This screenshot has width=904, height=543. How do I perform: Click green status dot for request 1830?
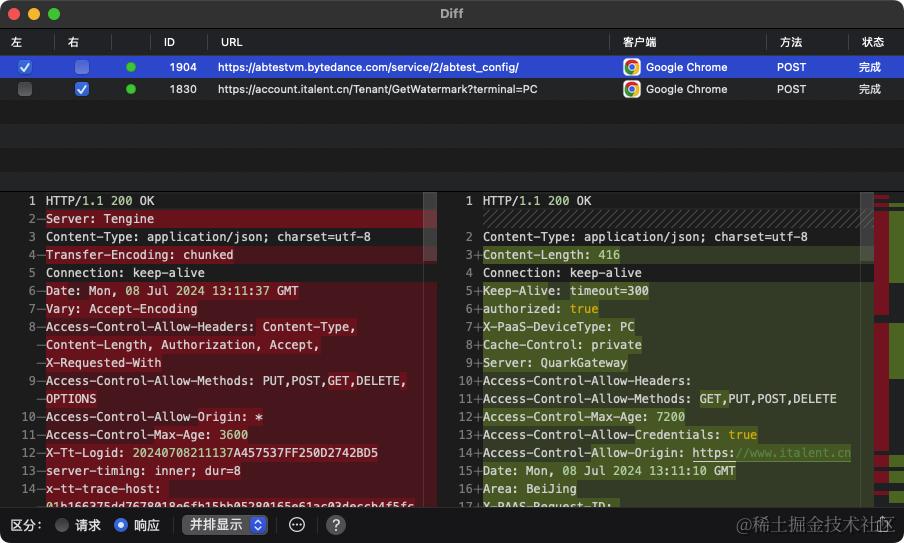pyautogui.click(x=131, y=89)
